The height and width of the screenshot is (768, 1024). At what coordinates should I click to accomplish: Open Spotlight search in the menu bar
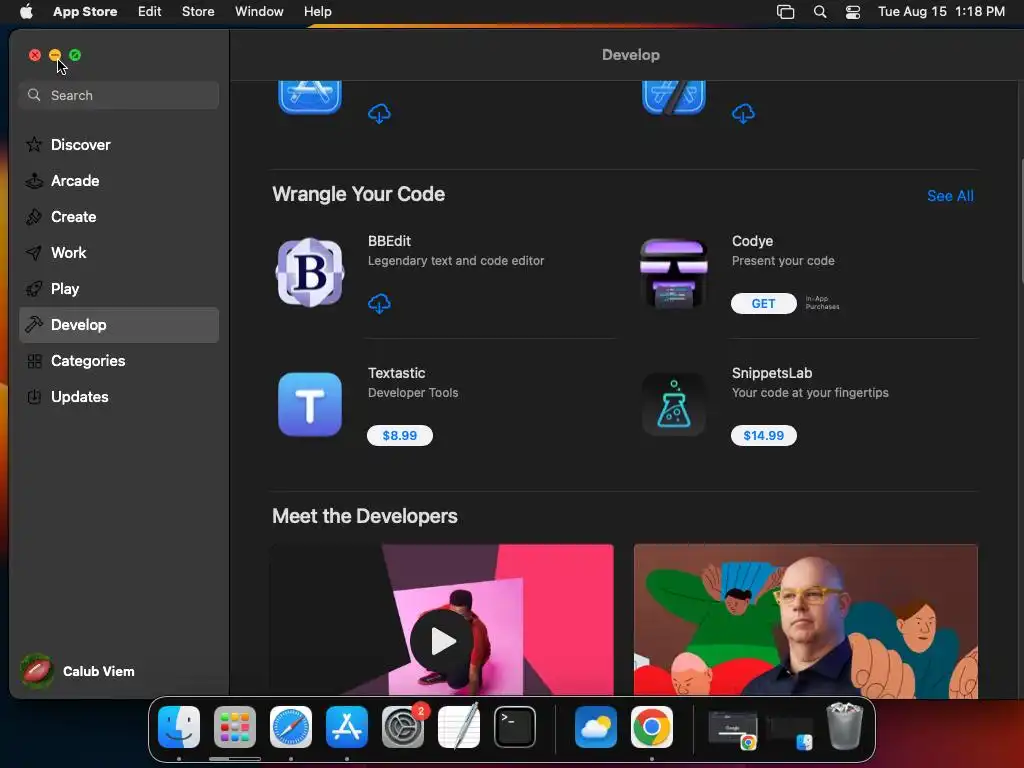(x=820, y=12)
